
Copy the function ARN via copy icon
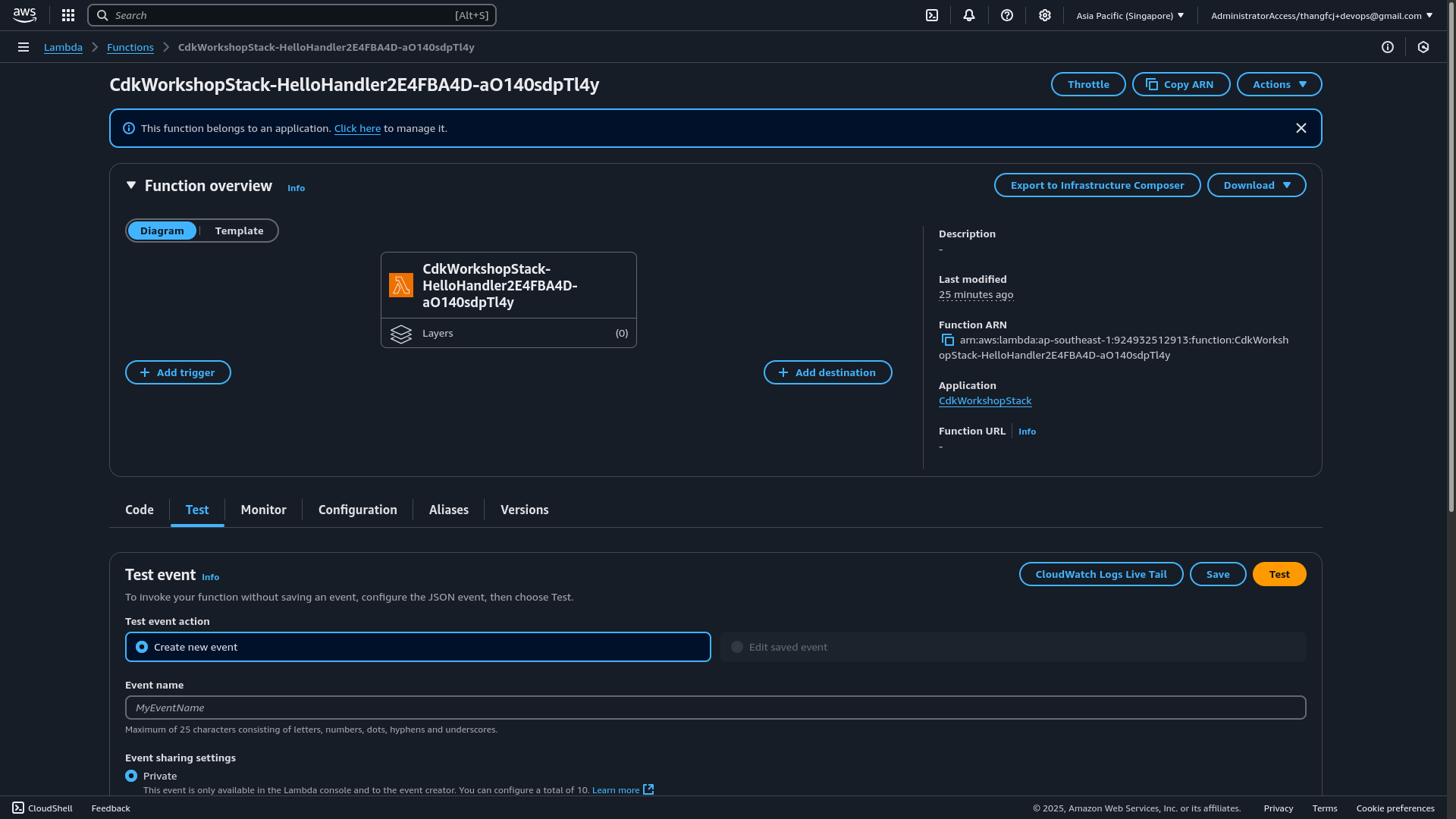click(947, 340)
